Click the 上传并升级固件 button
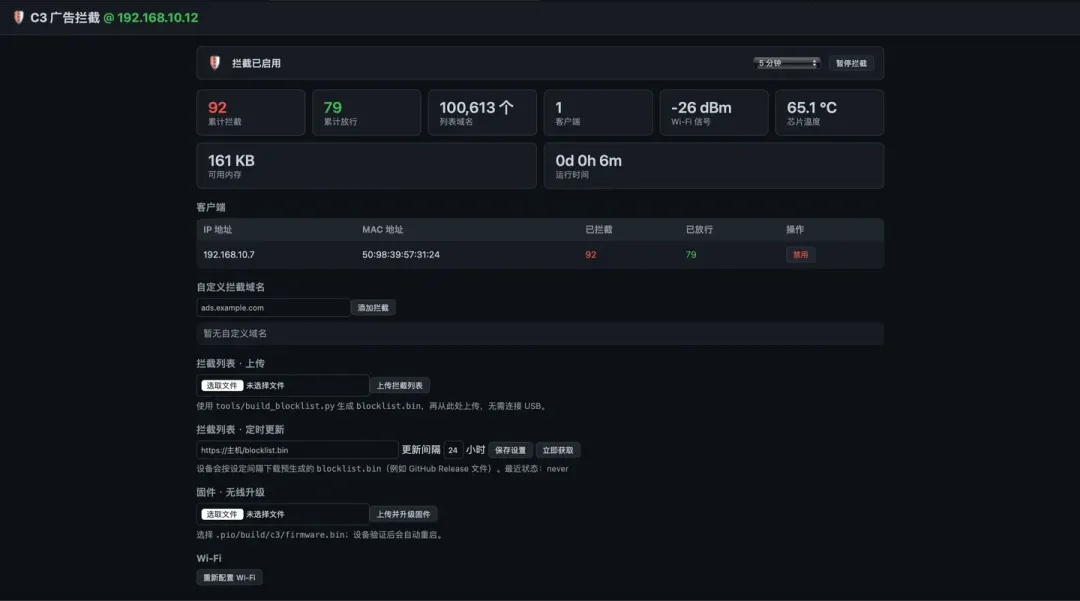Image resolution: width=1080 pixels, height=601 pixels. (403, 514)
